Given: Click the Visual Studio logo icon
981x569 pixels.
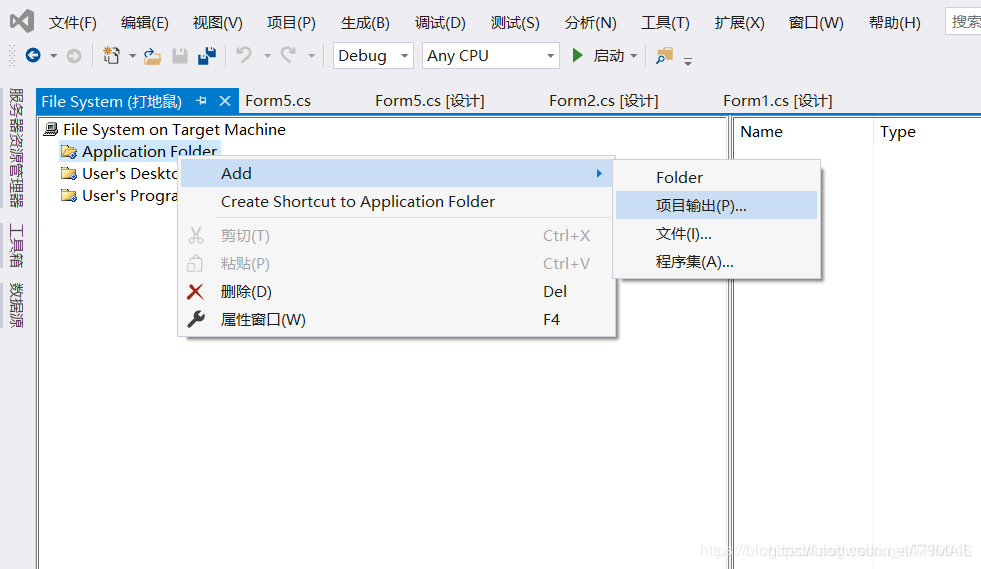Looking at the screenshot, I should coord(22,22).
